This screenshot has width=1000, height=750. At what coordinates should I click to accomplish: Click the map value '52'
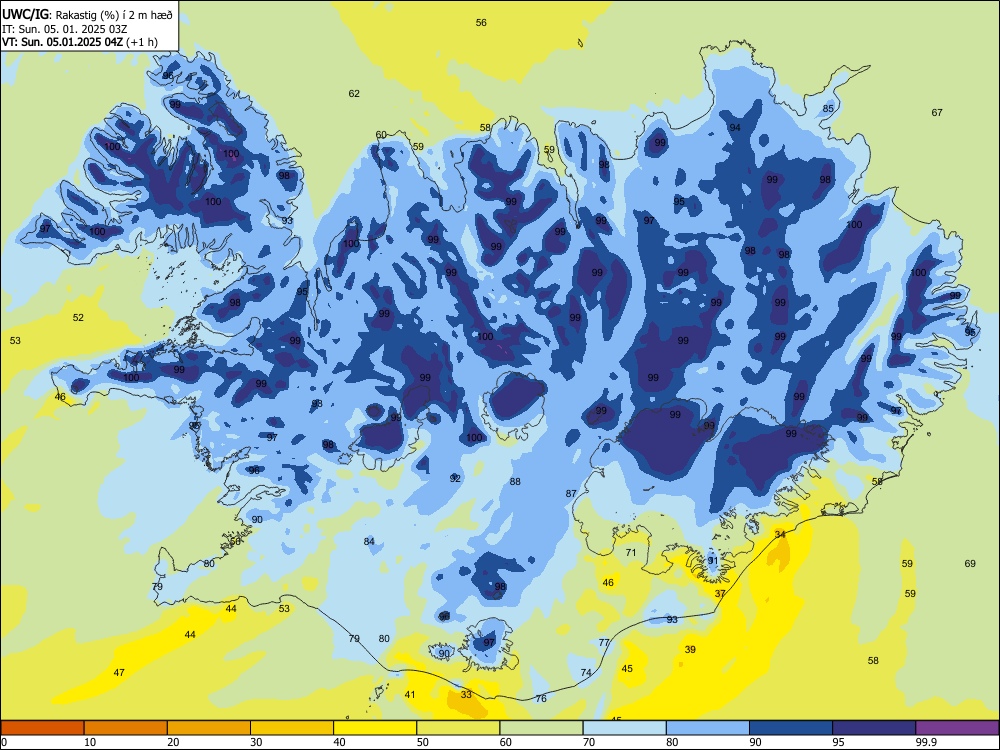78,317
